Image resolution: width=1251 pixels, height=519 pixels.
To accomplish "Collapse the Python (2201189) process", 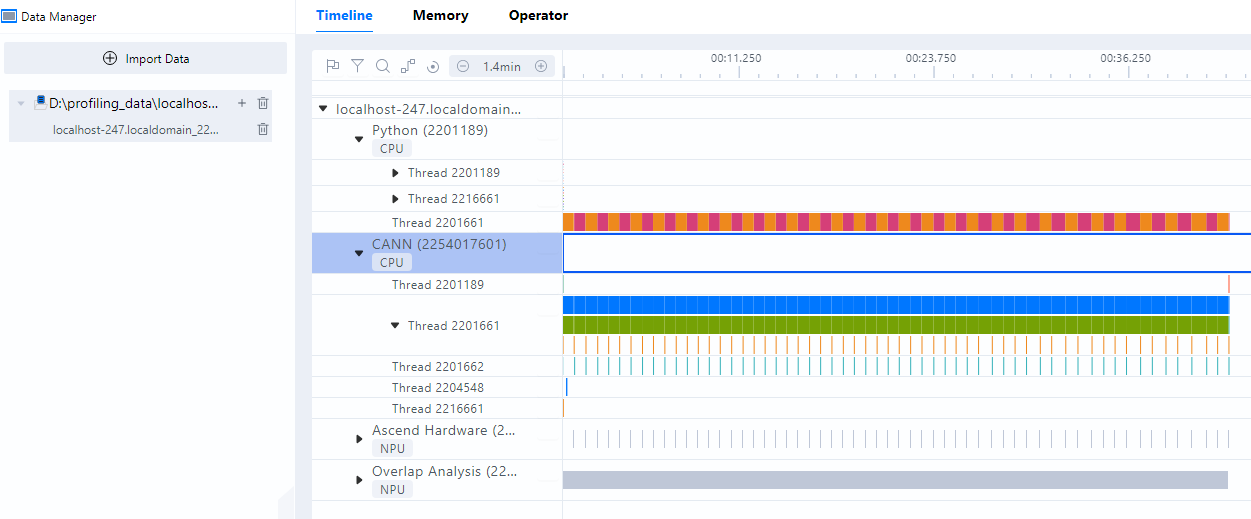I will coord(359,140).
